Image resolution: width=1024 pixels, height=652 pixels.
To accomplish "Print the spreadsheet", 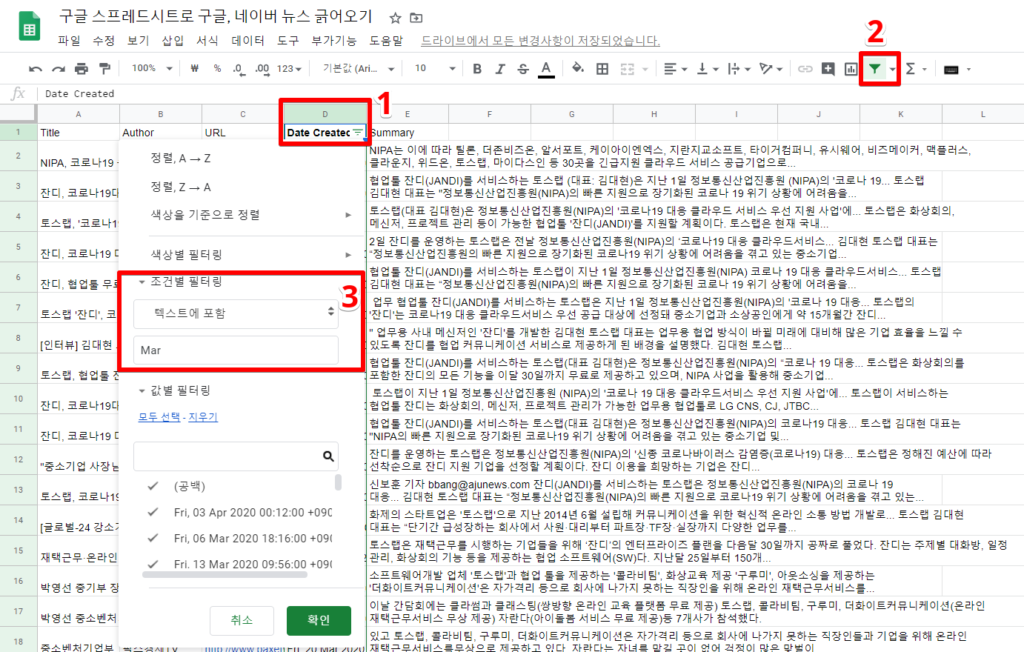I will pos(81,69).
